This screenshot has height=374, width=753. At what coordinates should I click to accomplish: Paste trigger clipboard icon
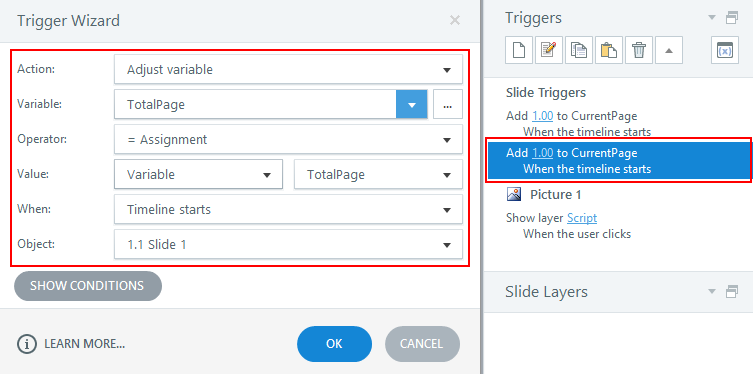tap(609, 50)
